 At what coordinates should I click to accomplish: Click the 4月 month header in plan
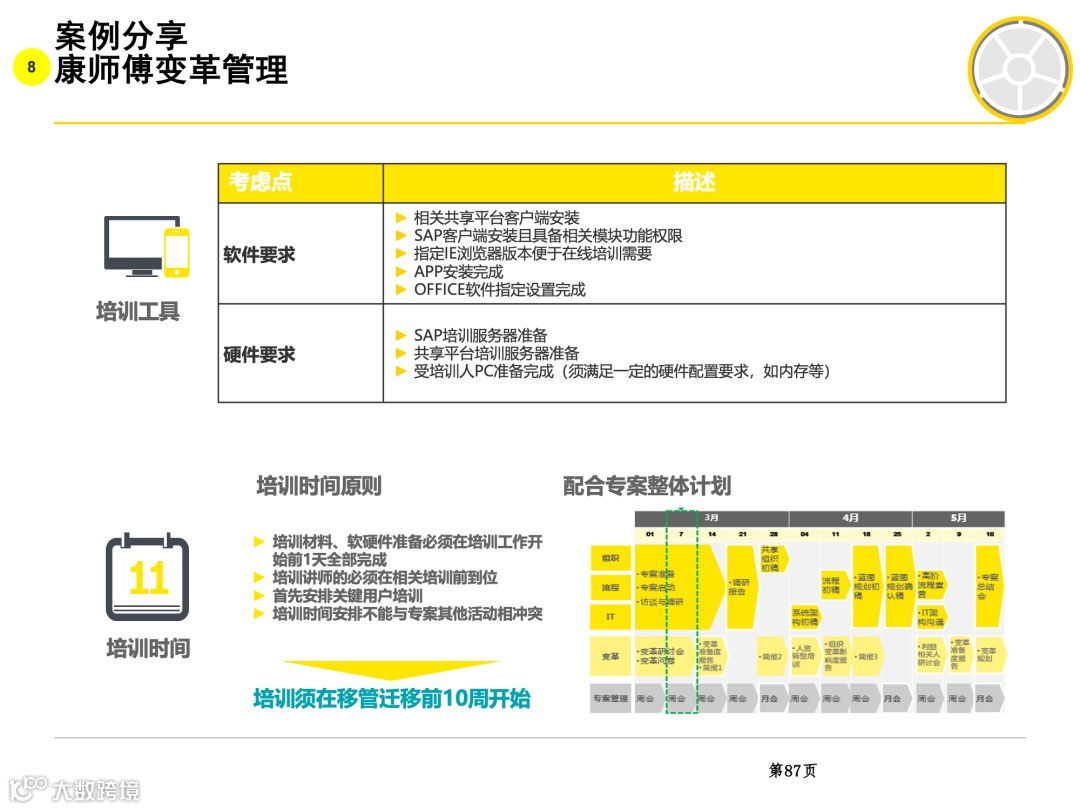851,518
